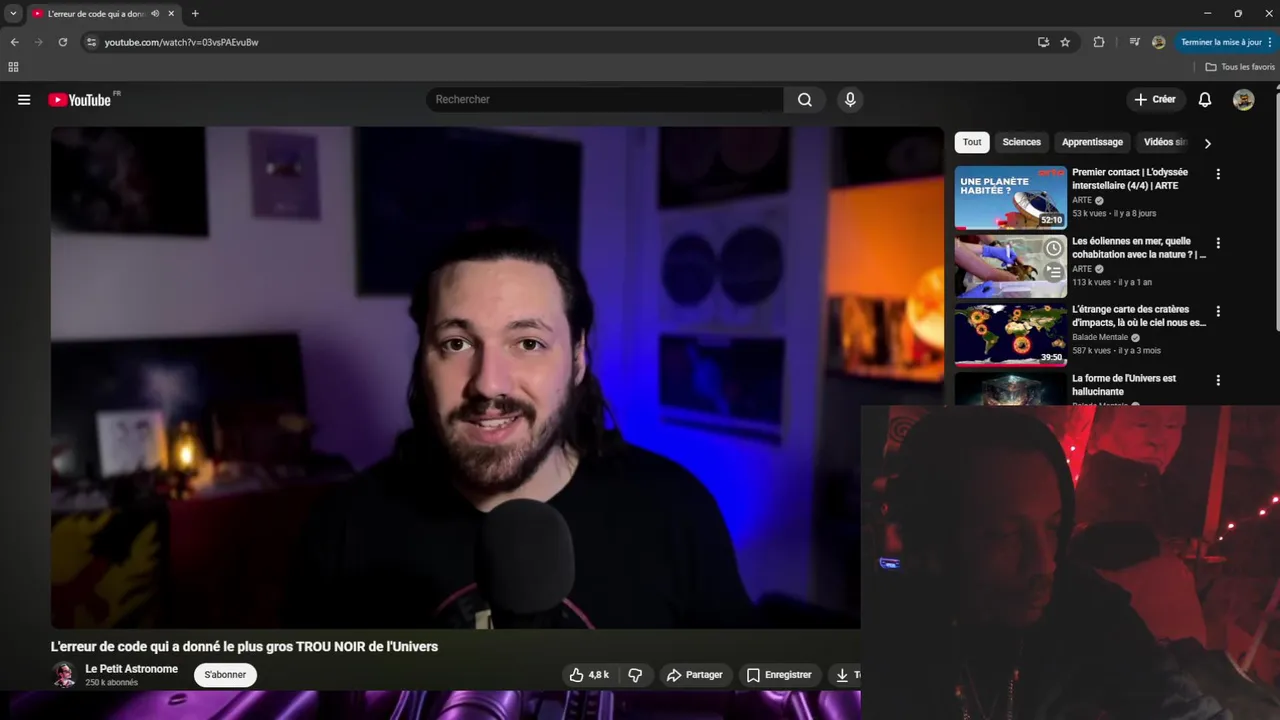This screenshot has width=1280, height=720.
Task: Go back in browser history
Action: coord(14,42)
